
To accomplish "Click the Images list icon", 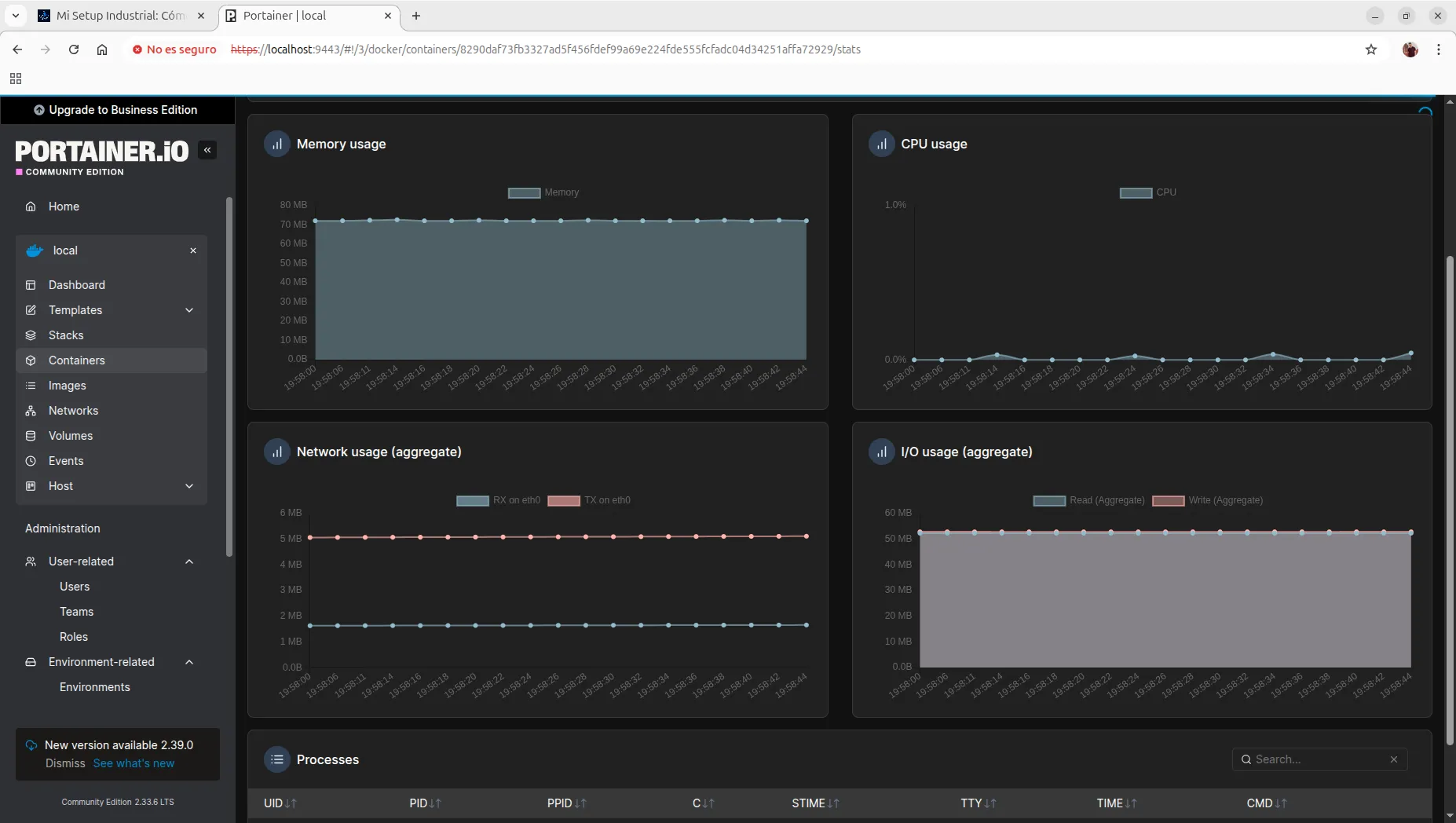I will [31, 386].
